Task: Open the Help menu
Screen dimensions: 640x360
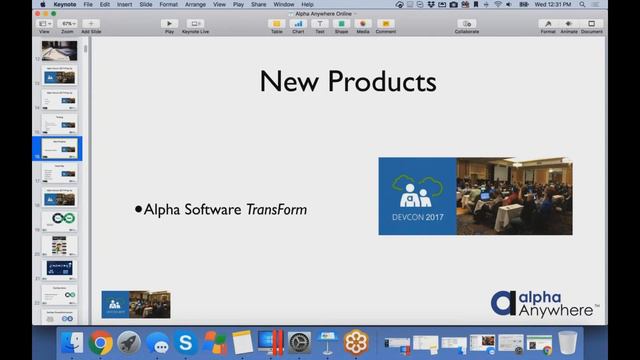Action: click(x=307, y=4)
